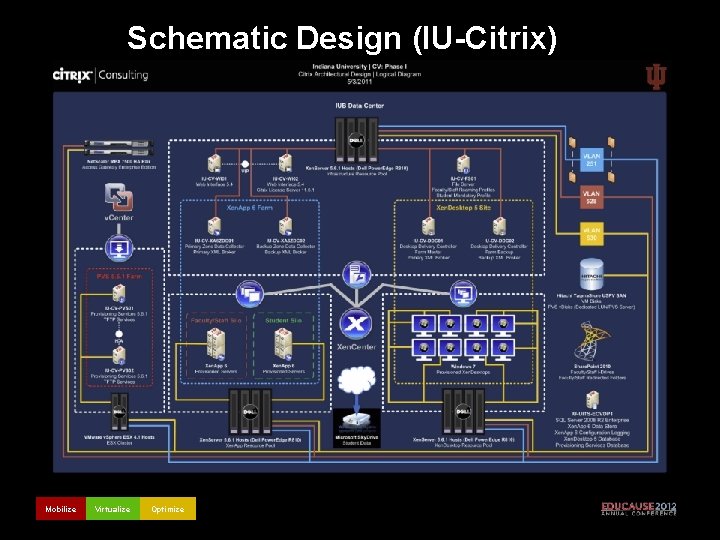This screenshot has width=720, height=540.
Task: Click the VIP node between web interface servers
Action: point(245,164)
